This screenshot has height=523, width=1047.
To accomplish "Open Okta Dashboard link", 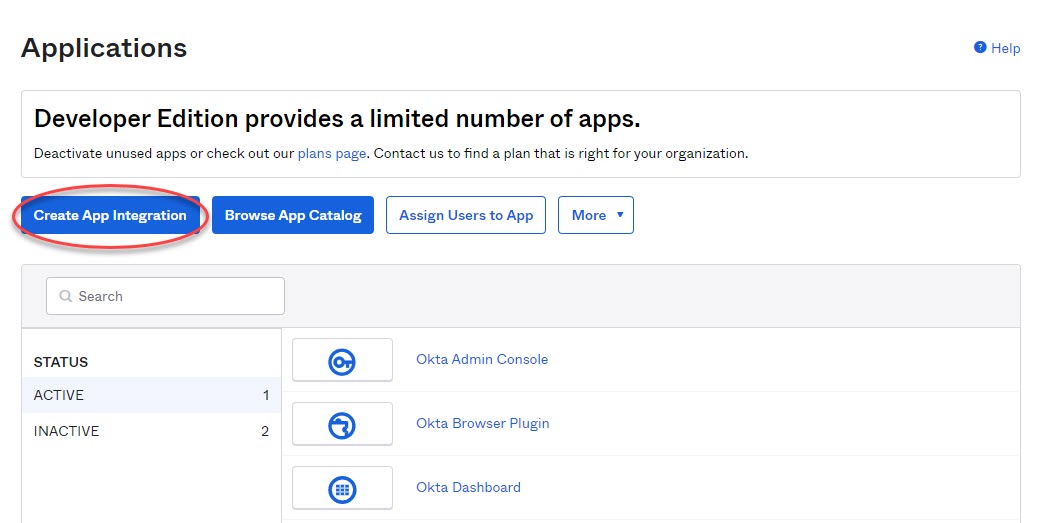I will click(x=468, y=488).
